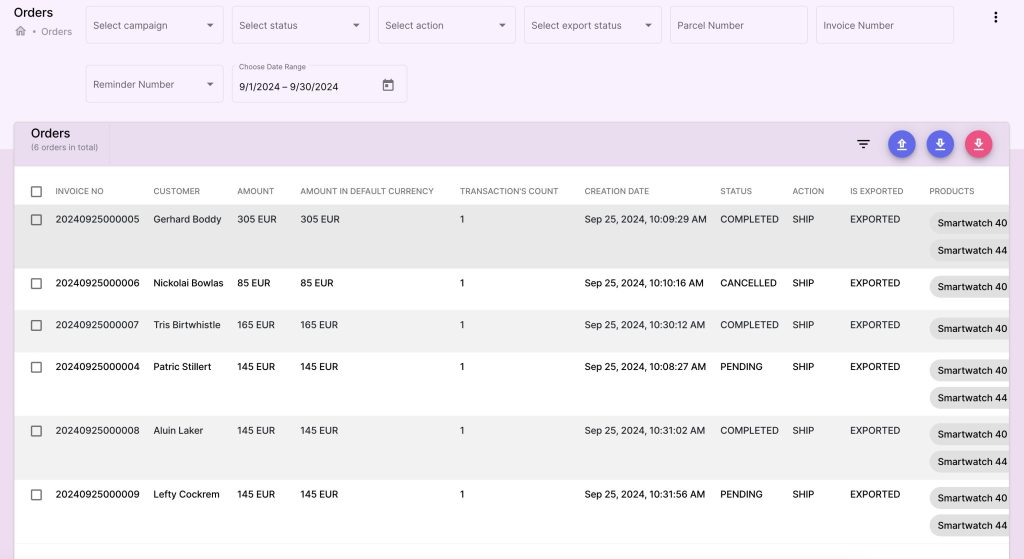The image size is (1024, 559).
Task: Select the Gerhard Boddy order checkbox
Action: click(x=36, y=220)
